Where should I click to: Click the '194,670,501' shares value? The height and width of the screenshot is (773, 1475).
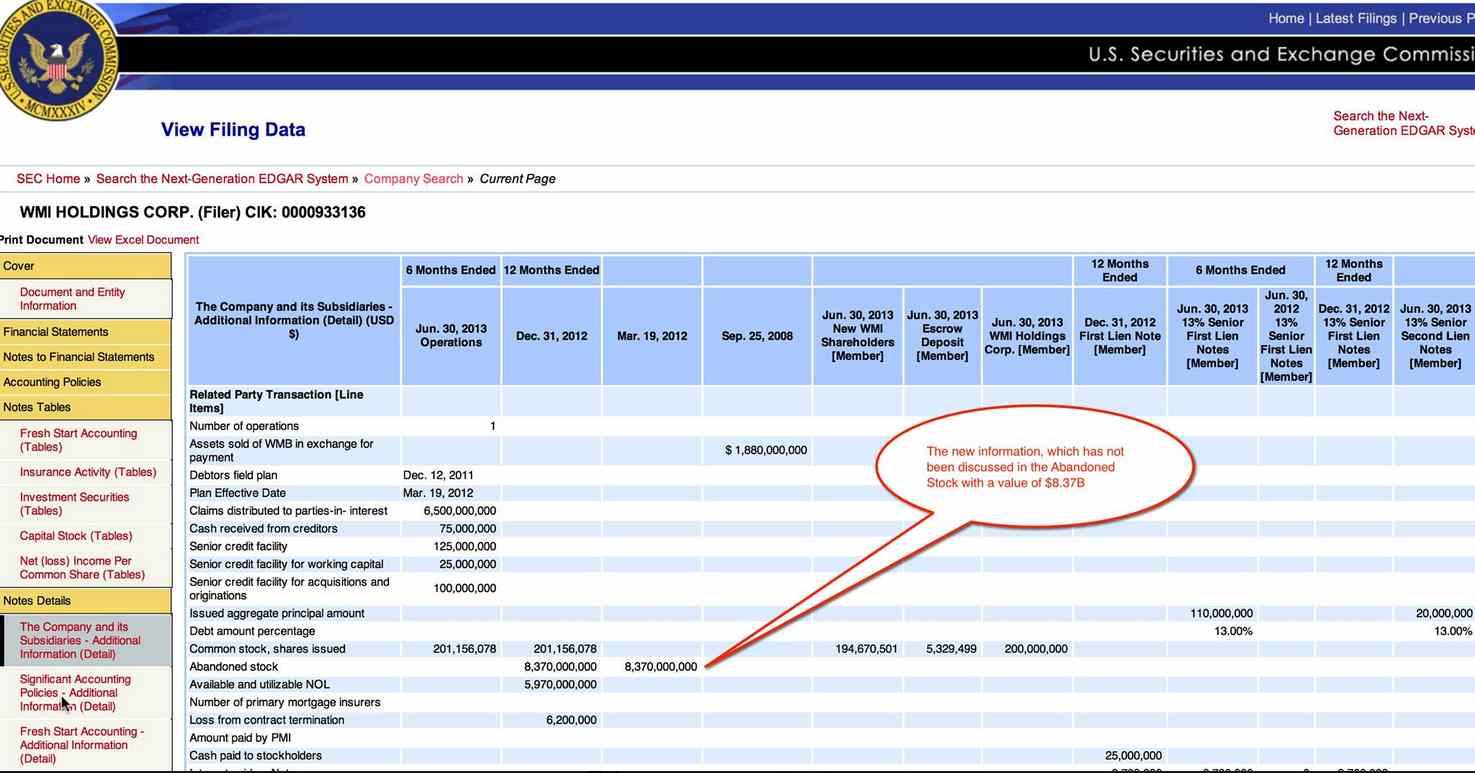pos(866,649)
